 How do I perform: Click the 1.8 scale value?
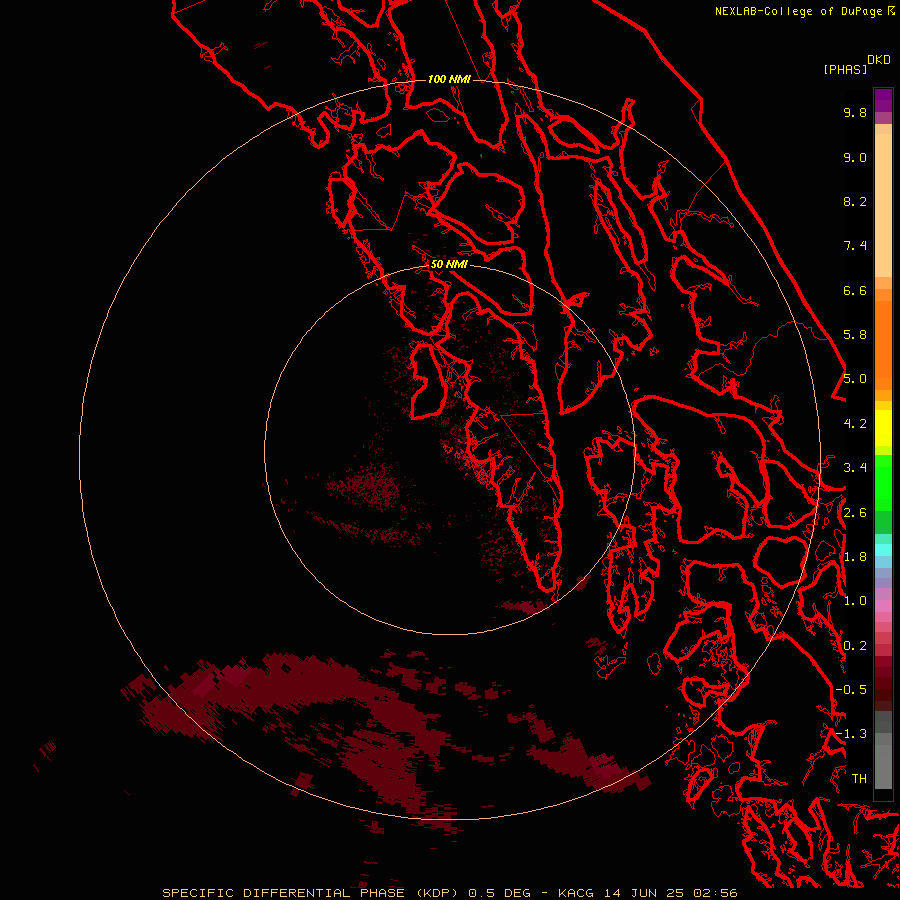tap(855, 557)
